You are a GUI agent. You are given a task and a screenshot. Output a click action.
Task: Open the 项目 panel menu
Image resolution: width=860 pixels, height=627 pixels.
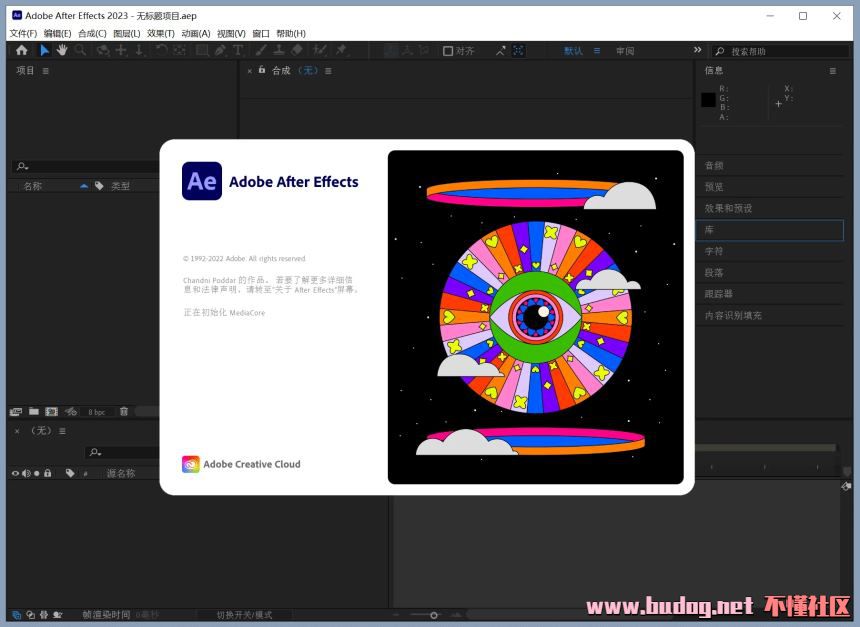click(46, 71)
